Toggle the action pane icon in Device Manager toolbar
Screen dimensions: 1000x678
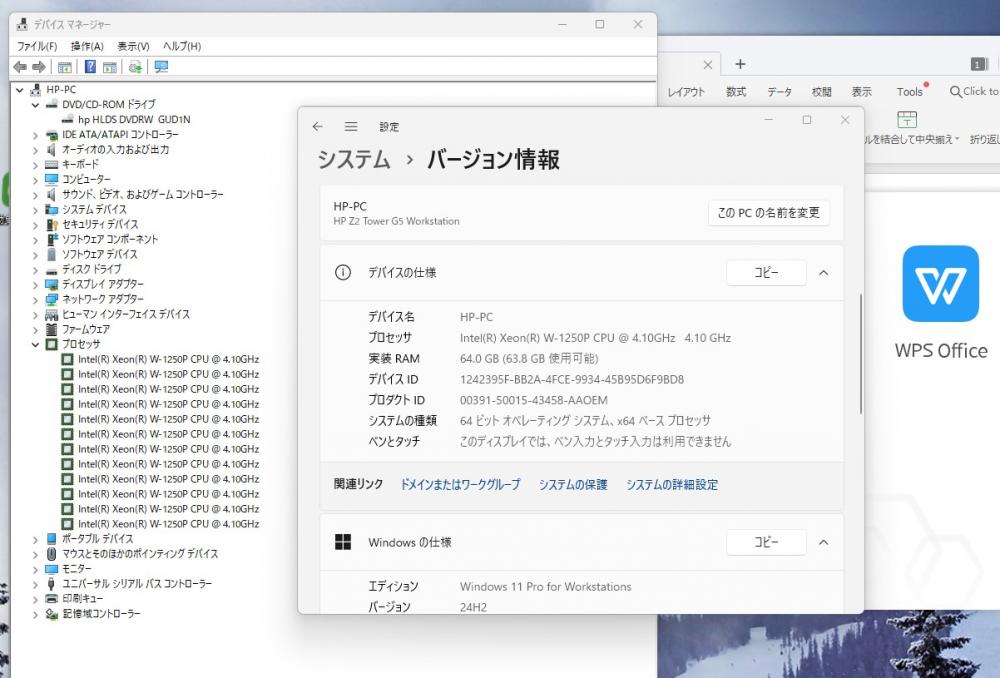[110, 67]
